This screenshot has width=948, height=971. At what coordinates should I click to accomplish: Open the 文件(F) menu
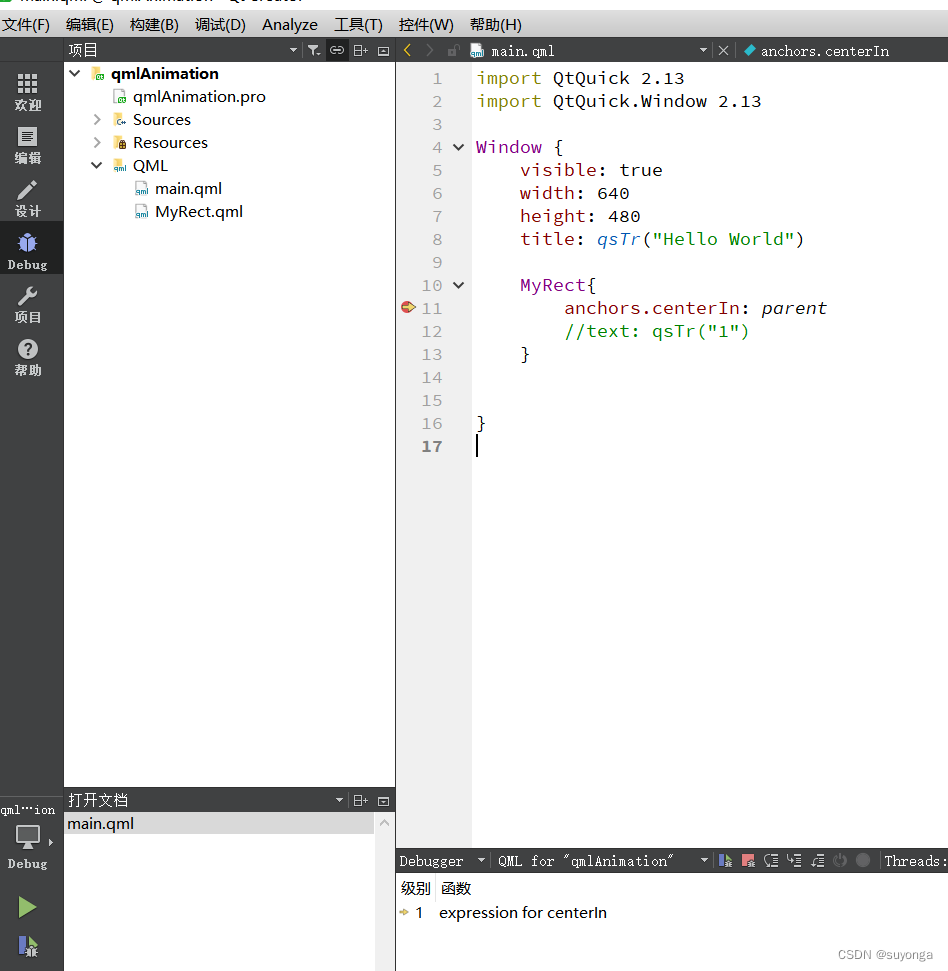click(26, 25)
